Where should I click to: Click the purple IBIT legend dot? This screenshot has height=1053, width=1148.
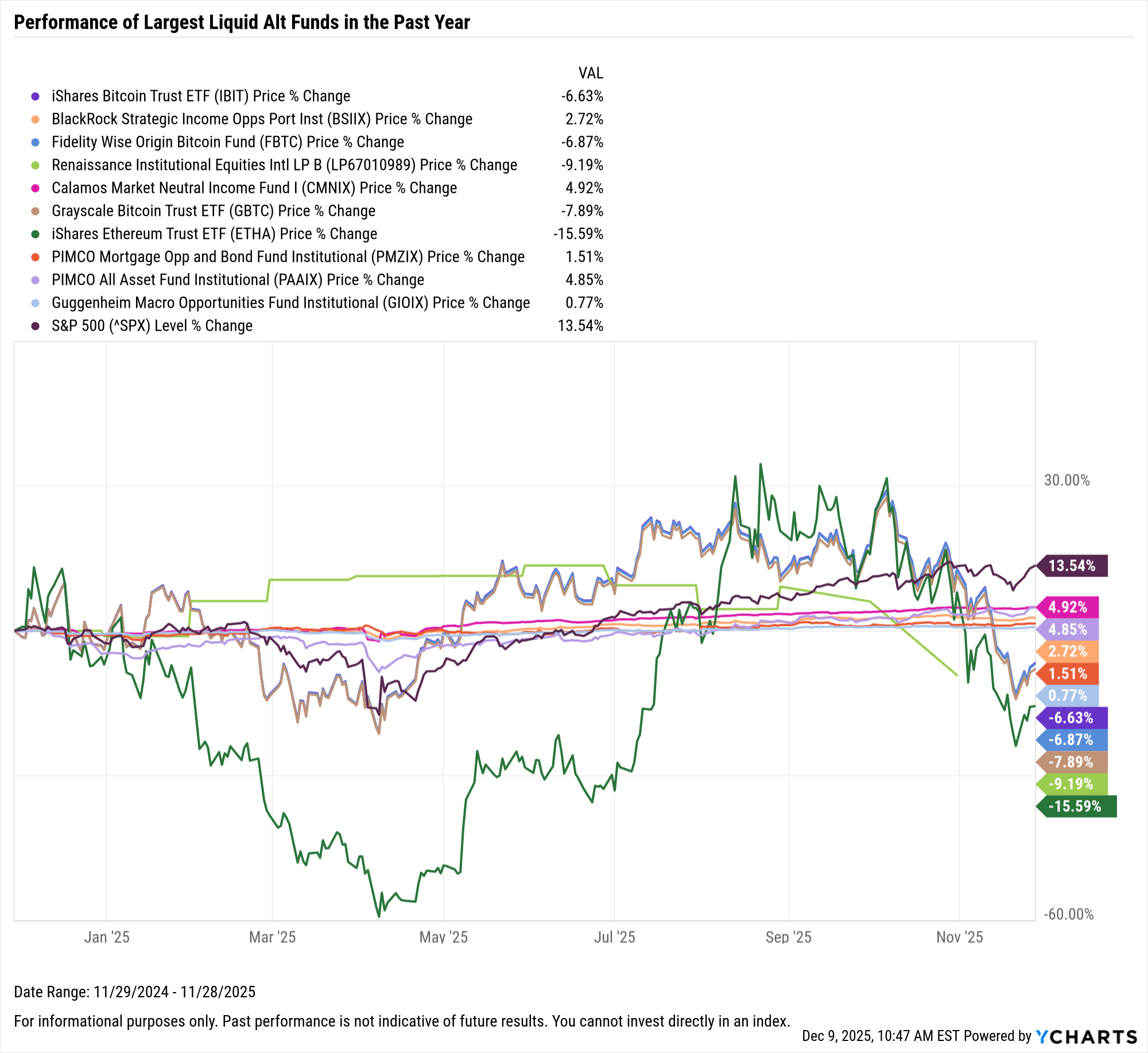tap(36, 96)
